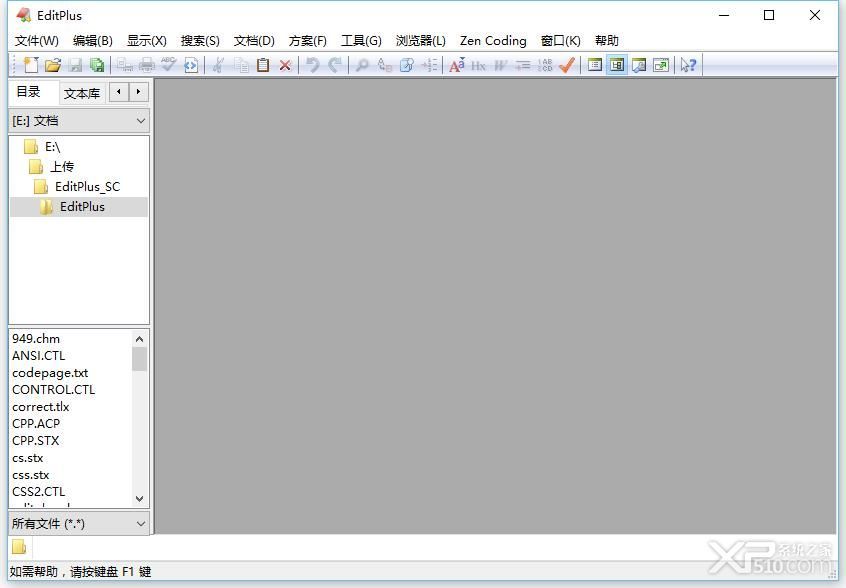Toggle the document selector icon
846x588 pixels.
595,65
